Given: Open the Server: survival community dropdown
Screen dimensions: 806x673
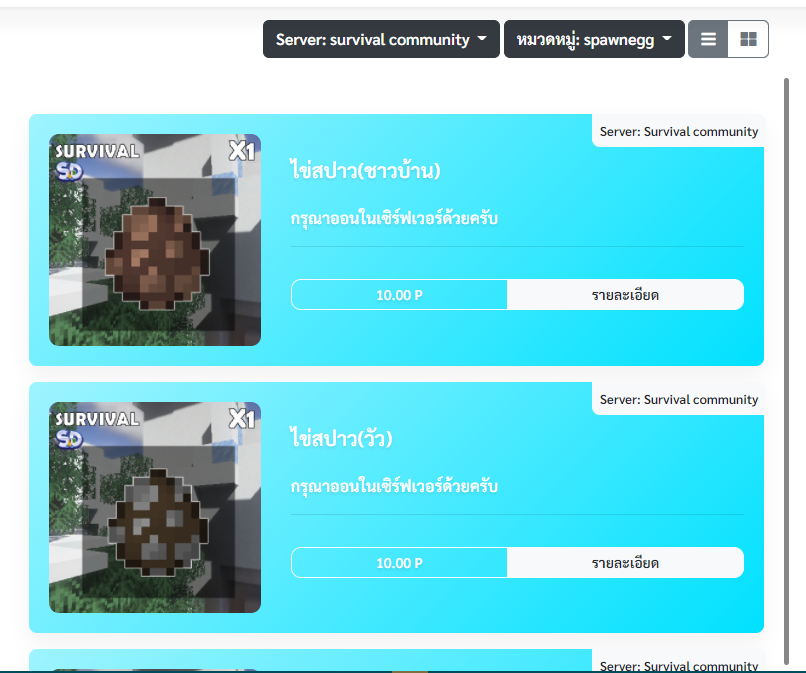Looking at the screenshot, I should 381,39.
